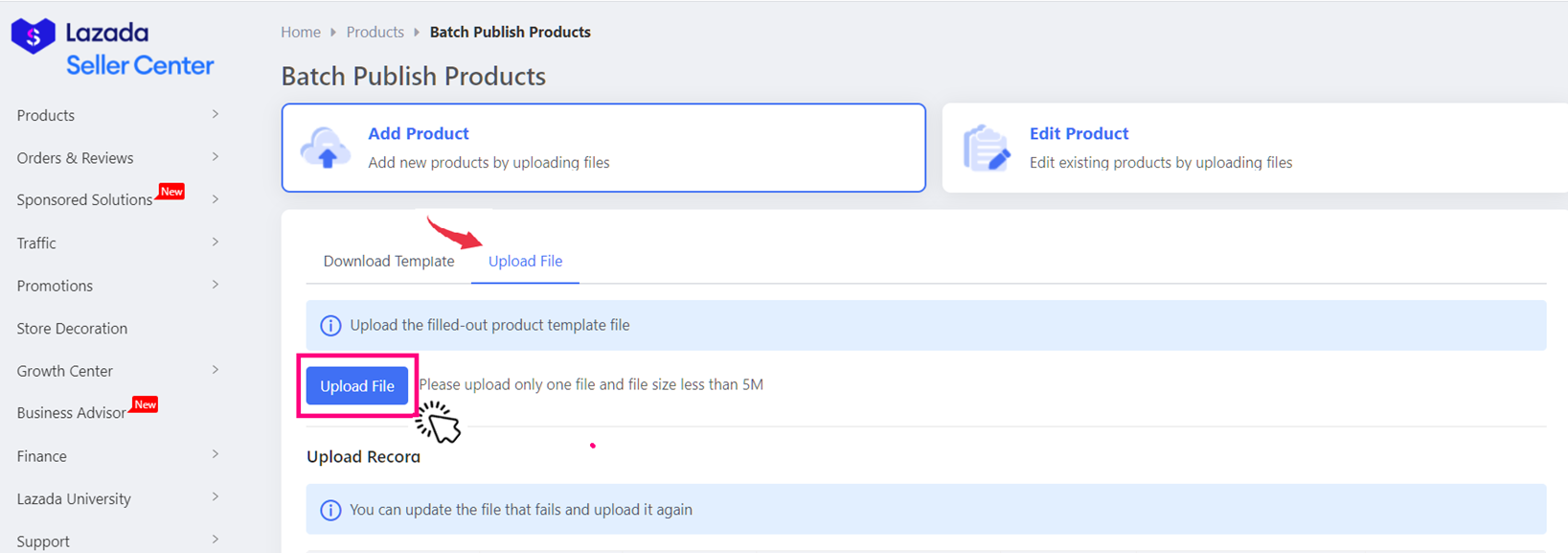Viewport: 1568px width, 553px height.
Task: Open Store Decoration in the sidebar
Action: (72, 328)
